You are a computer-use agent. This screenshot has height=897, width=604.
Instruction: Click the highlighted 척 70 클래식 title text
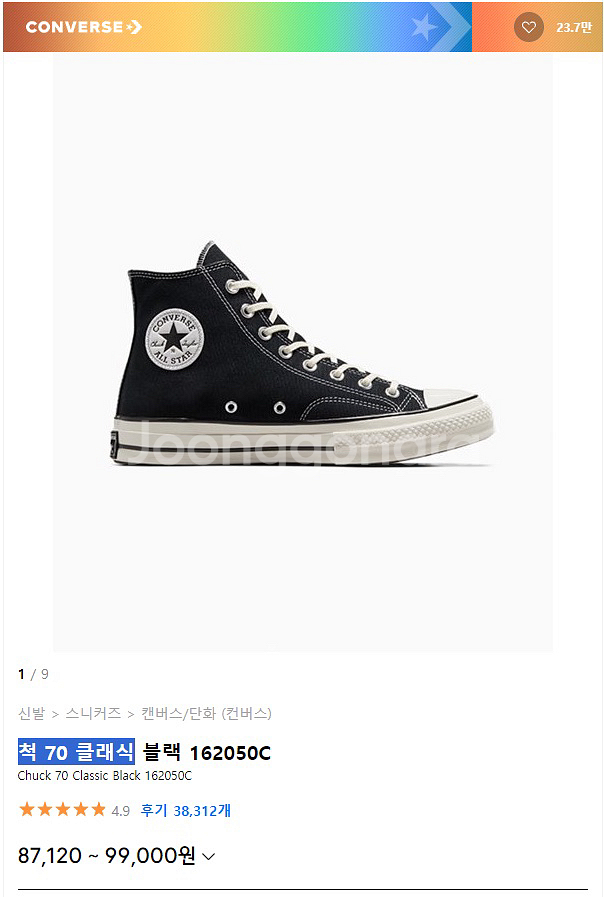pos(76,752)
